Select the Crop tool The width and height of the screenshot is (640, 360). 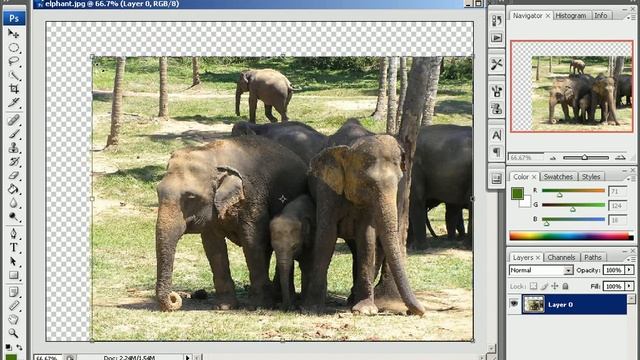pos(13,89)
